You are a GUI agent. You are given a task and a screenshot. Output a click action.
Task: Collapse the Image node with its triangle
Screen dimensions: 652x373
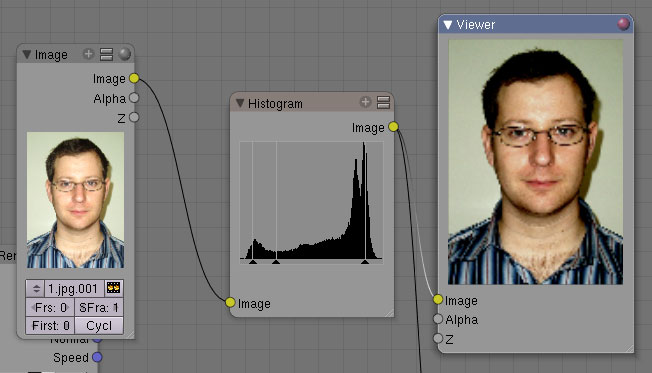pyautogui.click(x=27, y=54)
